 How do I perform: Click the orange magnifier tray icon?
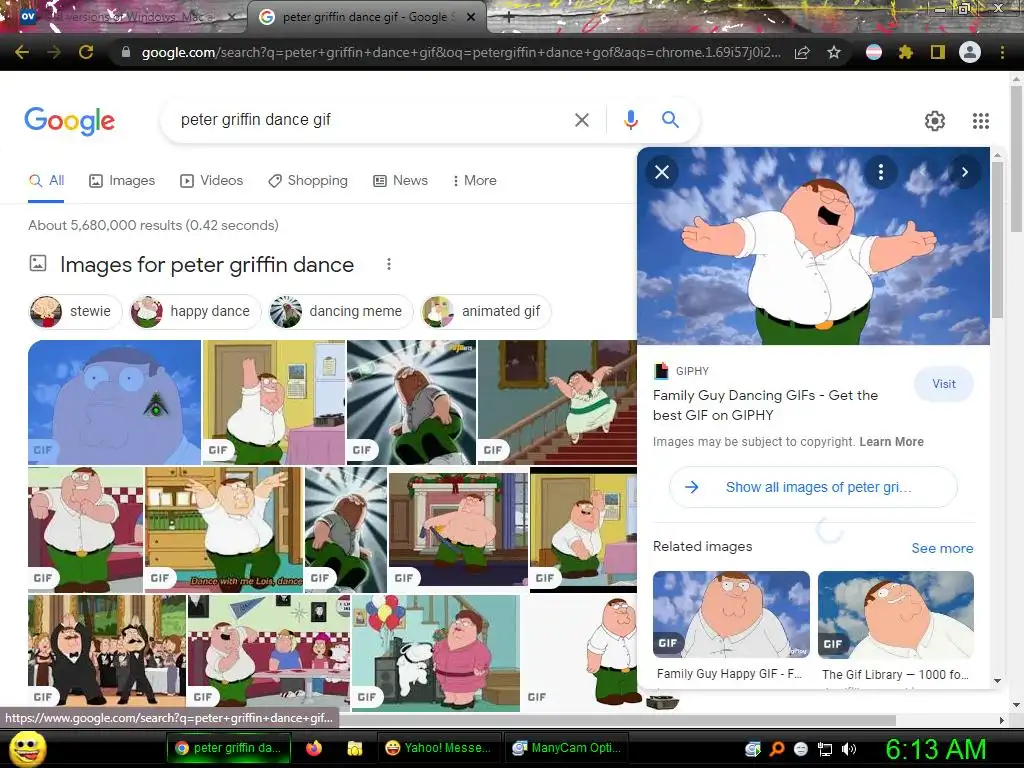[x=777, y=749]
